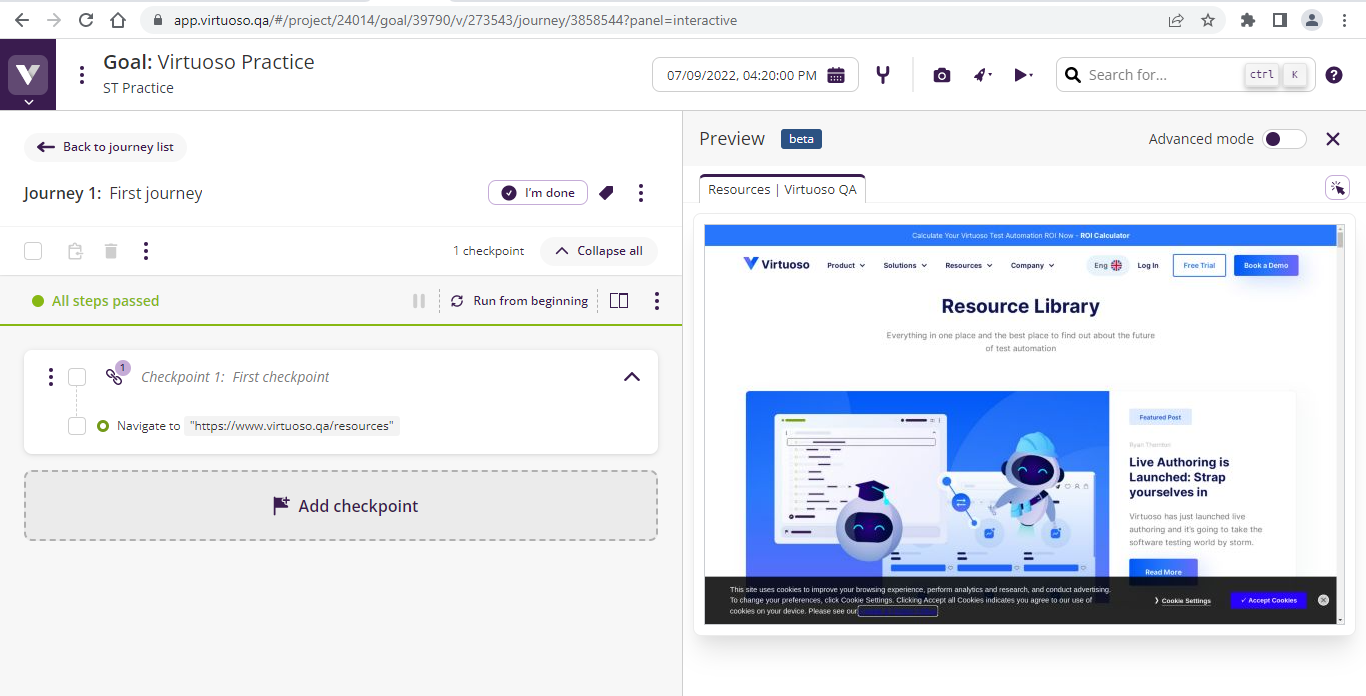This screenshot has height=696, width=1366.
Task: Open the run play dropdown in header
Action: 1023,75
